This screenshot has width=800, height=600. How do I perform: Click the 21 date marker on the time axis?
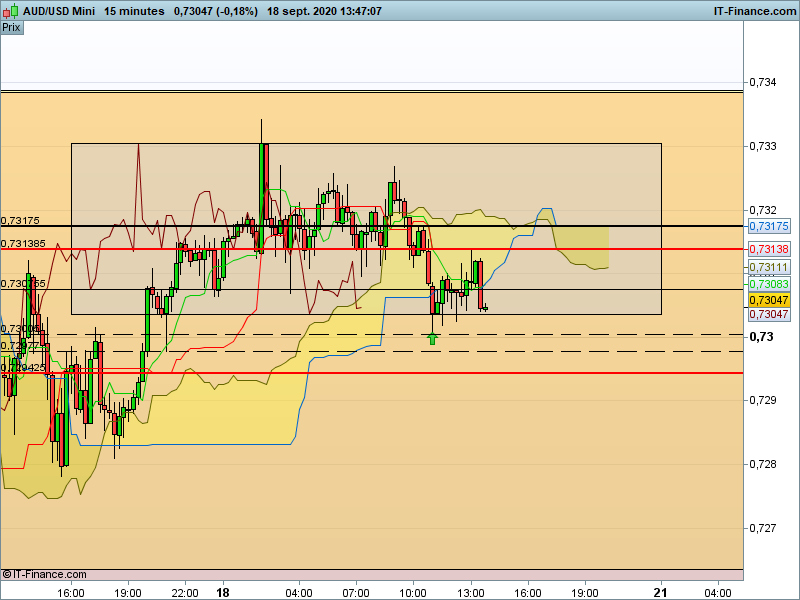661,593
